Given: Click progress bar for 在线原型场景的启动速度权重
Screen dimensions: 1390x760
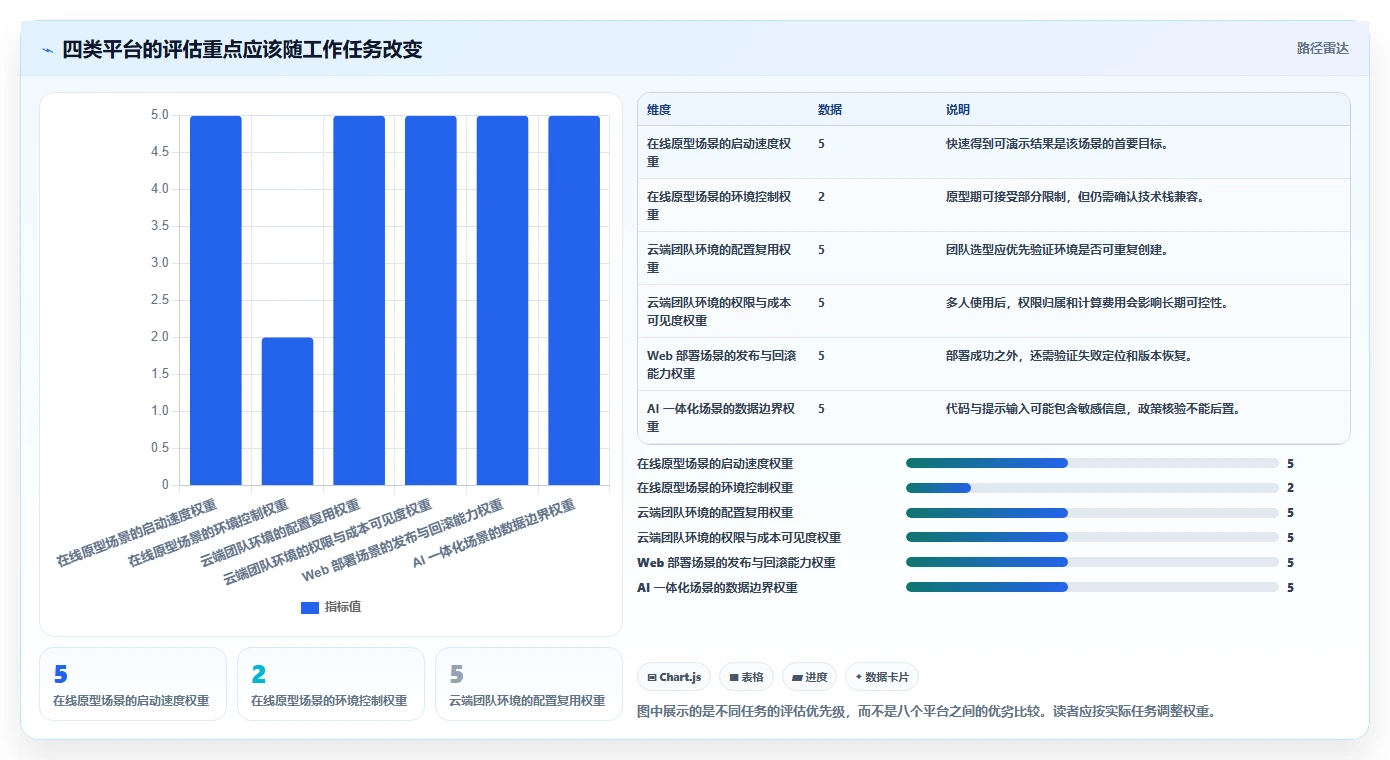Looking at the screenshot, I should (x=1092, y=463).
